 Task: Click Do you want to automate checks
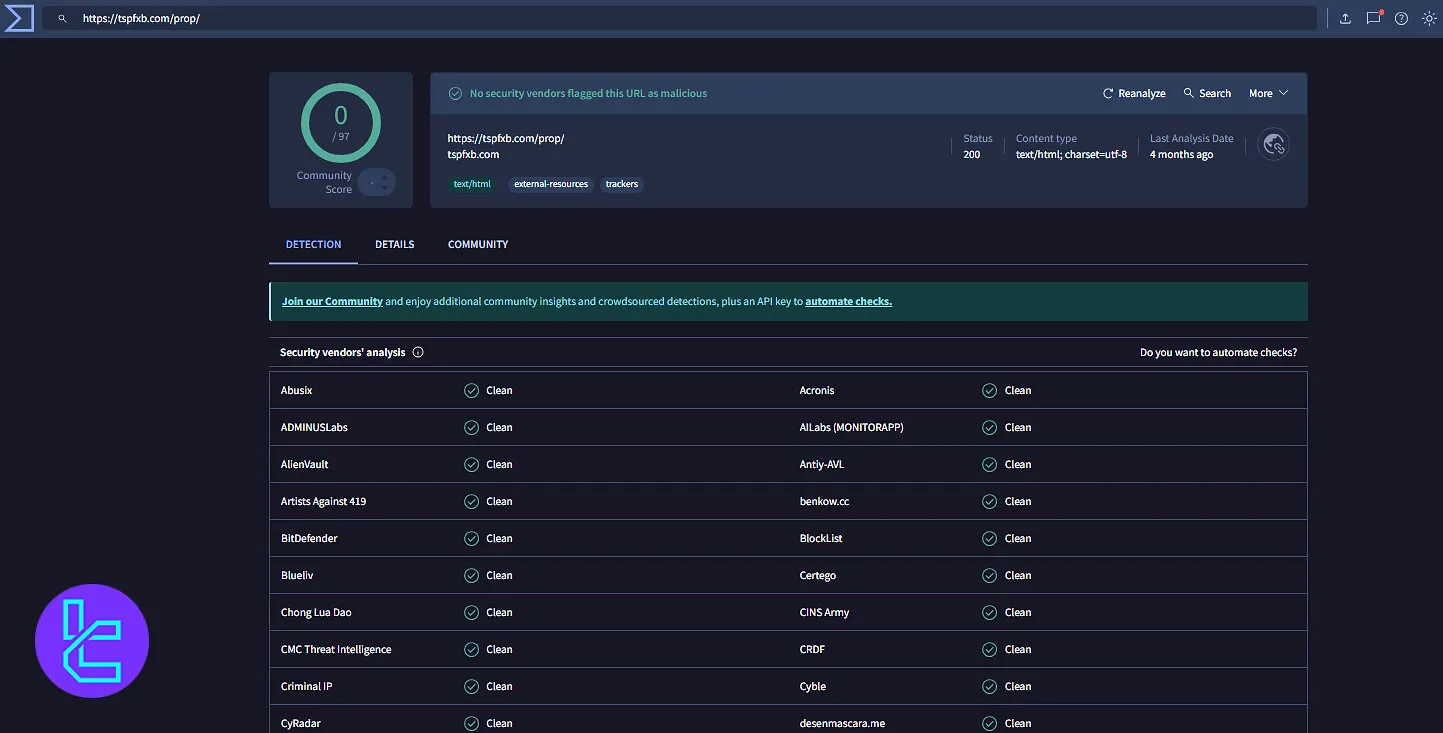pos(1219,351)
